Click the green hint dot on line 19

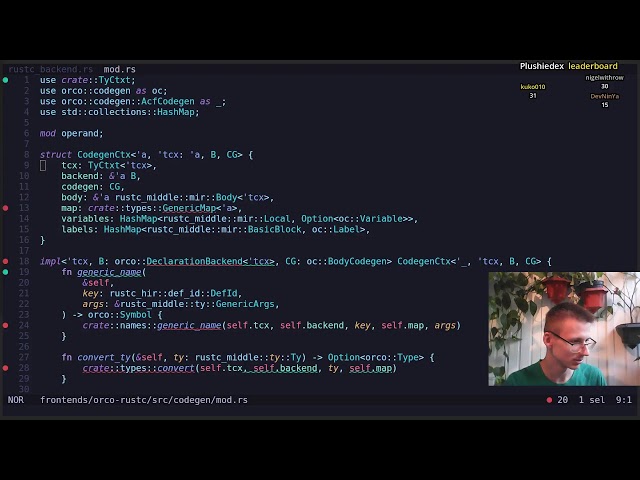pos(5,272)
